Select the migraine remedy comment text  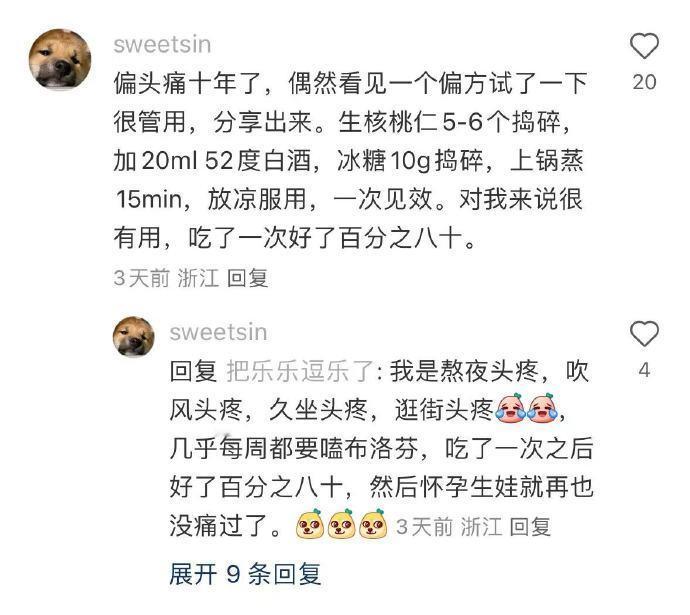[351, 161]
